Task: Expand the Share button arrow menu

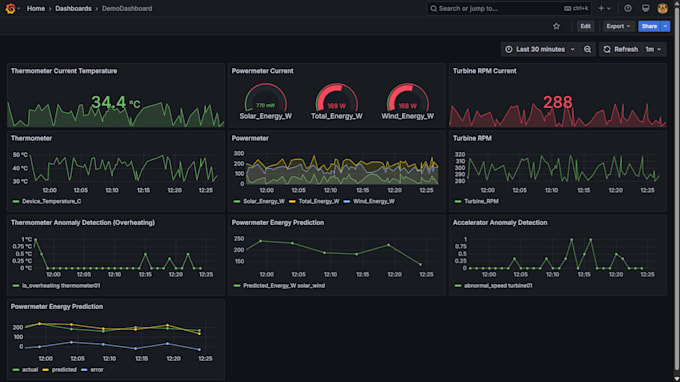Action: tap(665, 26)
